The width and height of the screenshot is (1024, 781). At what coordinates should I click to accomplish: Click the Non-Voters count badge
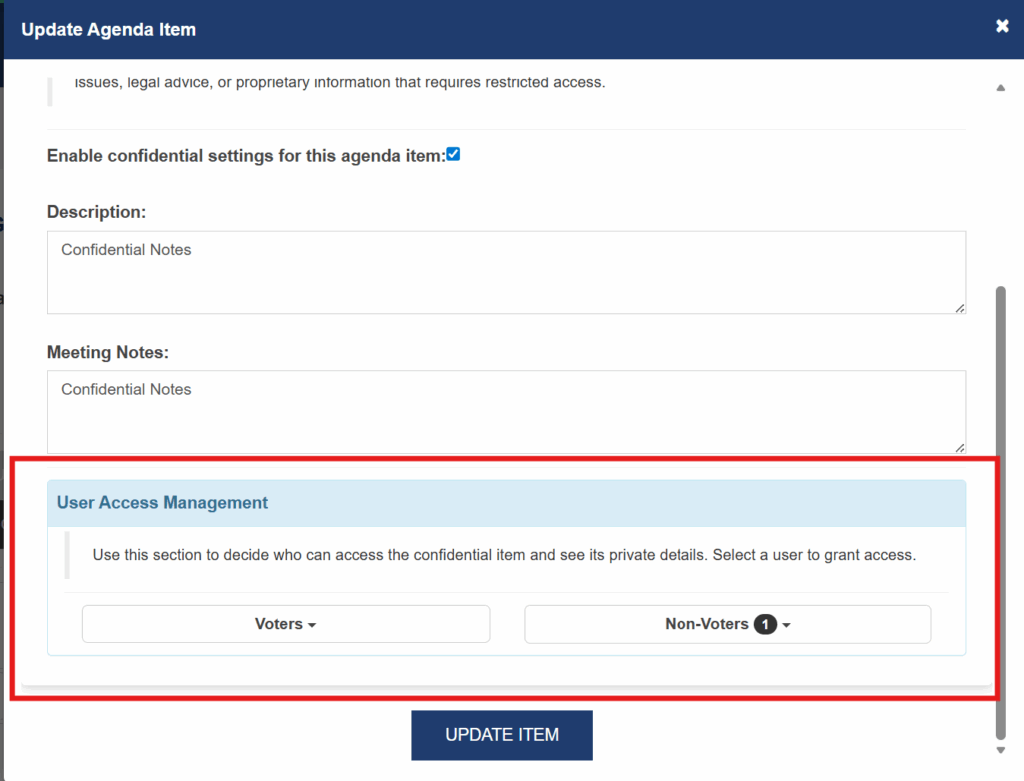point(765,625)
